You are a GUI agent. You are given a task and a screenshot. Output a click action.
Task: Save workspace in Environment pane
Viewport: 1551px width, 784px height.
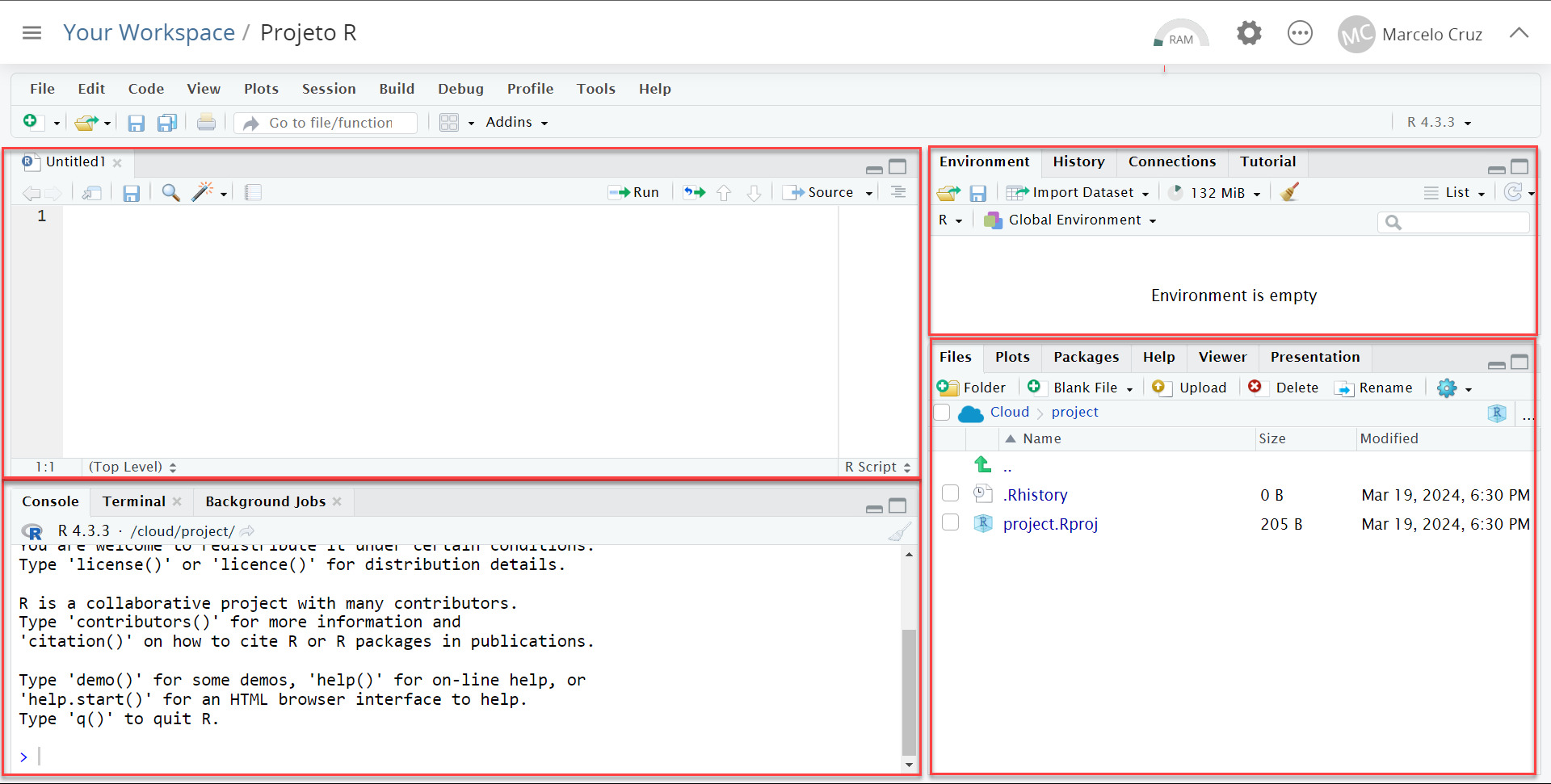978,193
